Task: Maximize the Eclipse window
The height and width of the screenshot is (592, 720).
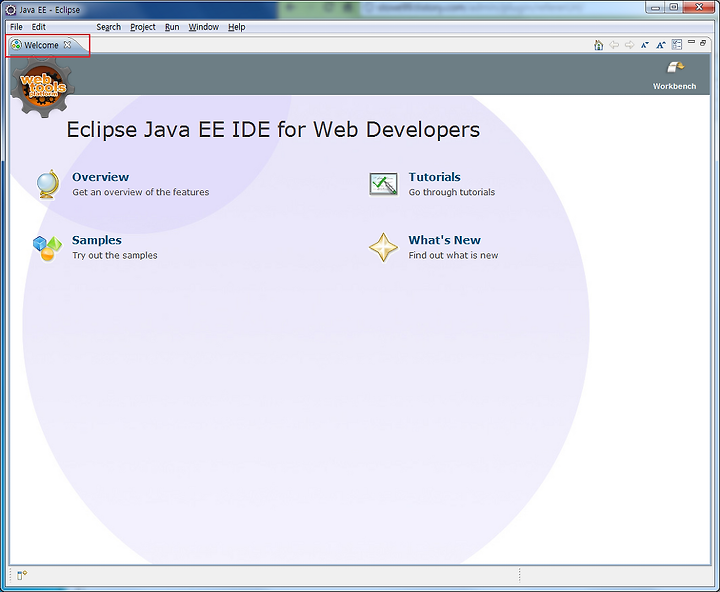Action: 674,7
